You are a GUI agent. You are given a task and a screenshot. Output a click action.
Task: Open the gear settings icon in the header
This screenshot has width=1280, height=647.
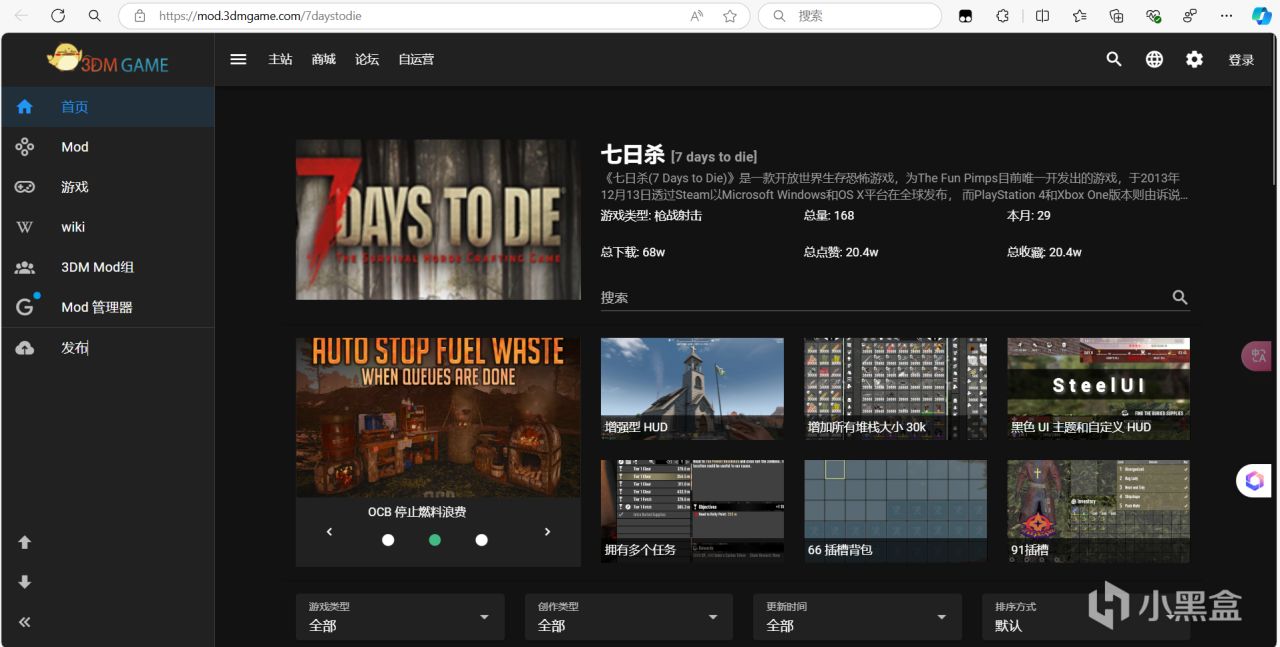(1194, 59)
